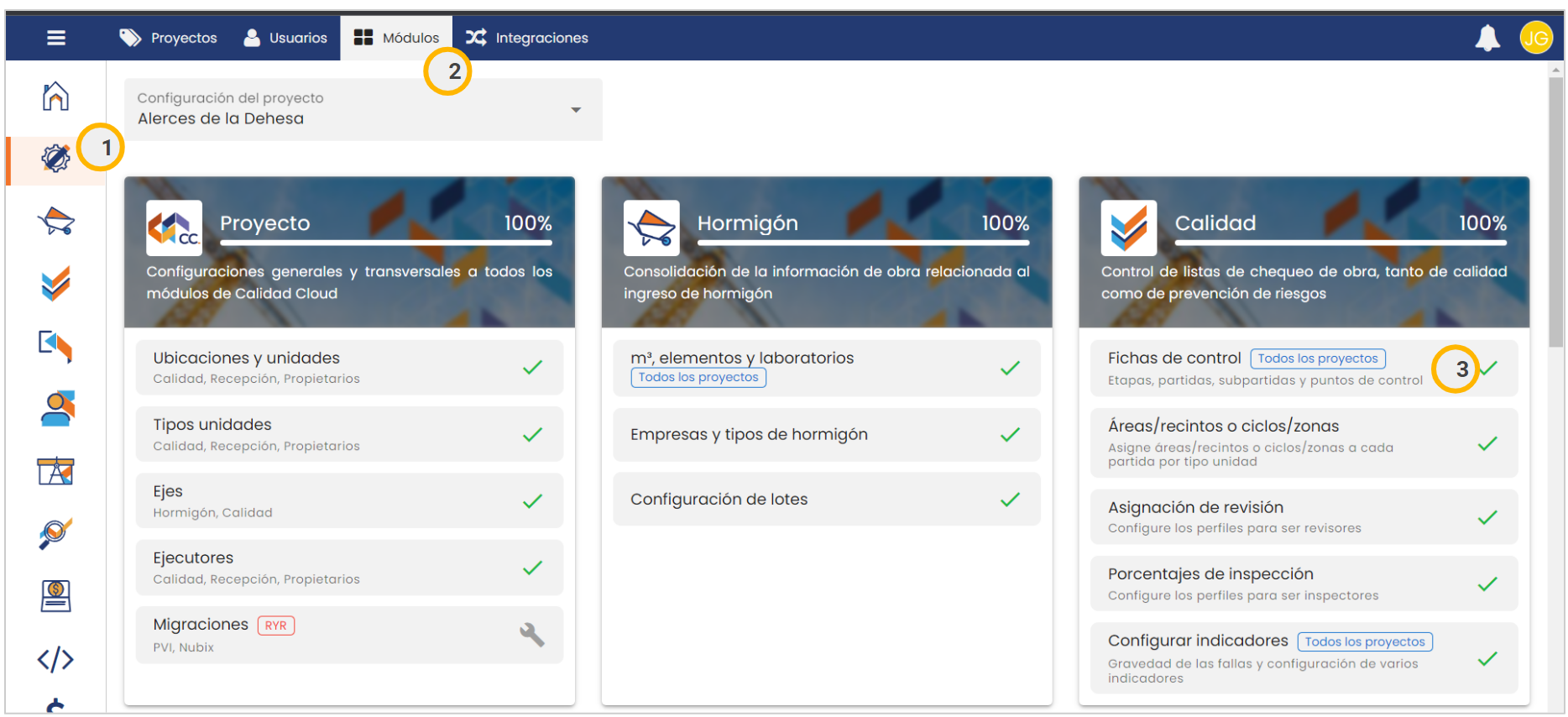This screenshot has height=717, width=1568.
Task: Open m³, elementos y laboratorios item
Action: (x=827, y=368)
